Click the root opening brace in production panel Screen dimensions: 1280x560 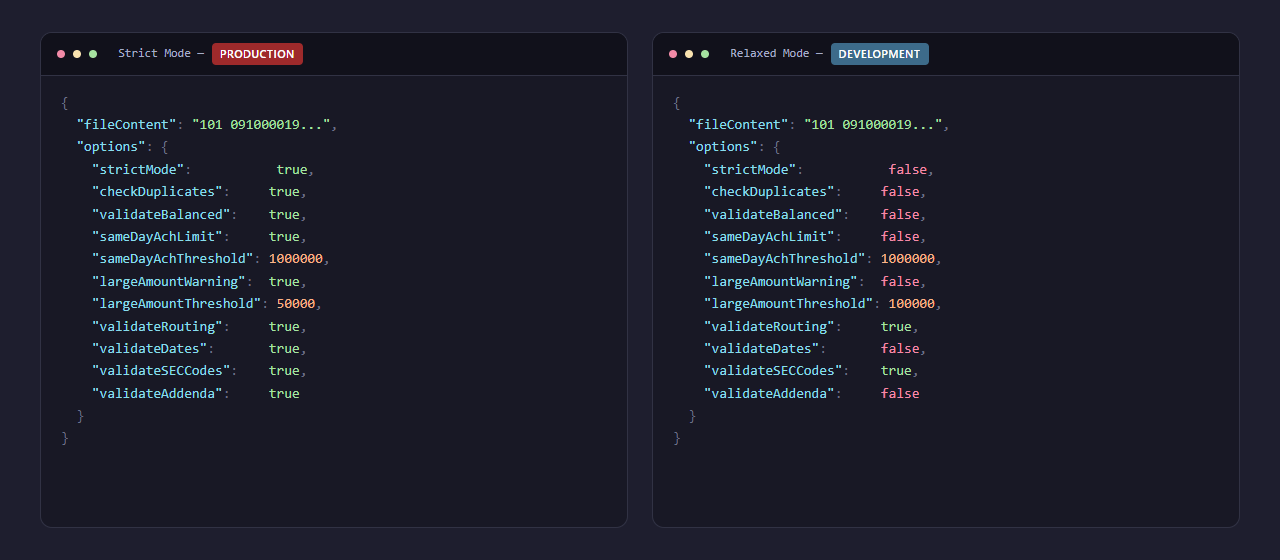click(x=65, y=102)
